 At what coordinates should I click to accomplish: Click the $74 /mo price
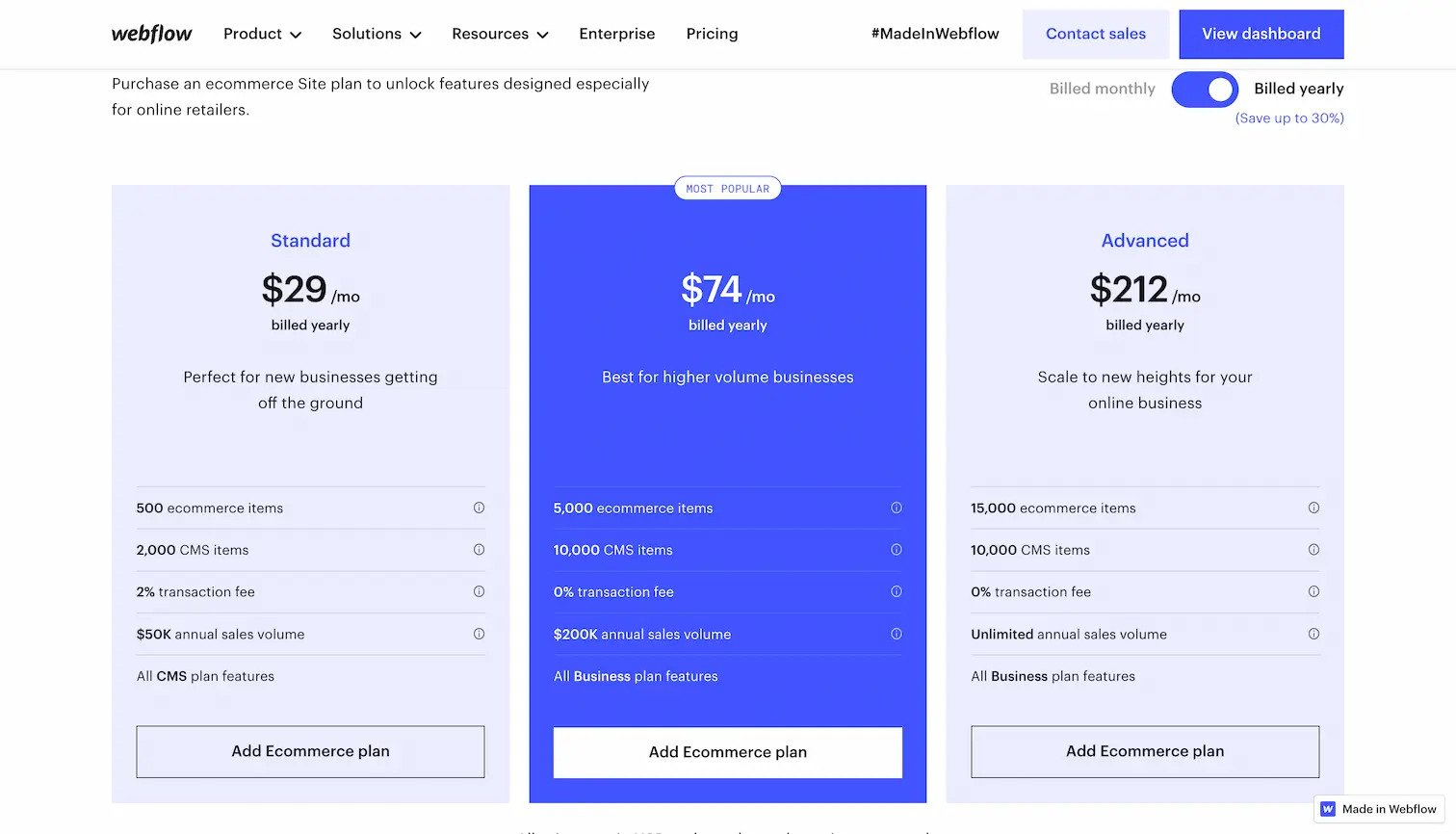tap(728, 290)
